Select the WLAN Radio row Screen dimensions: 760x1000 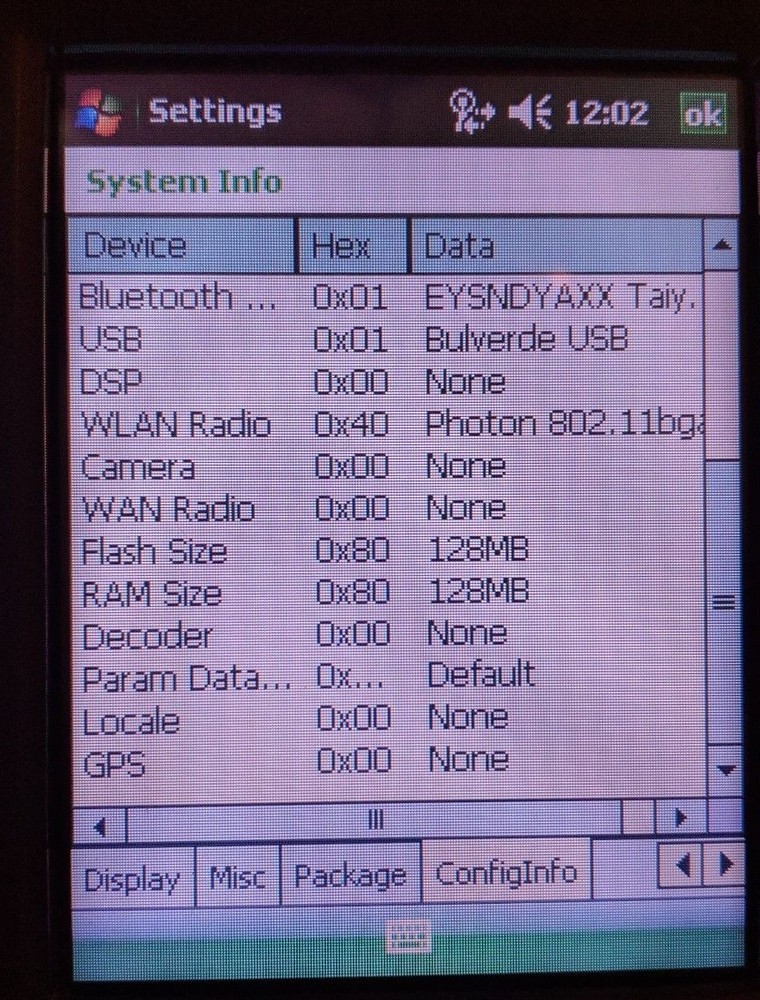[386, 424]
